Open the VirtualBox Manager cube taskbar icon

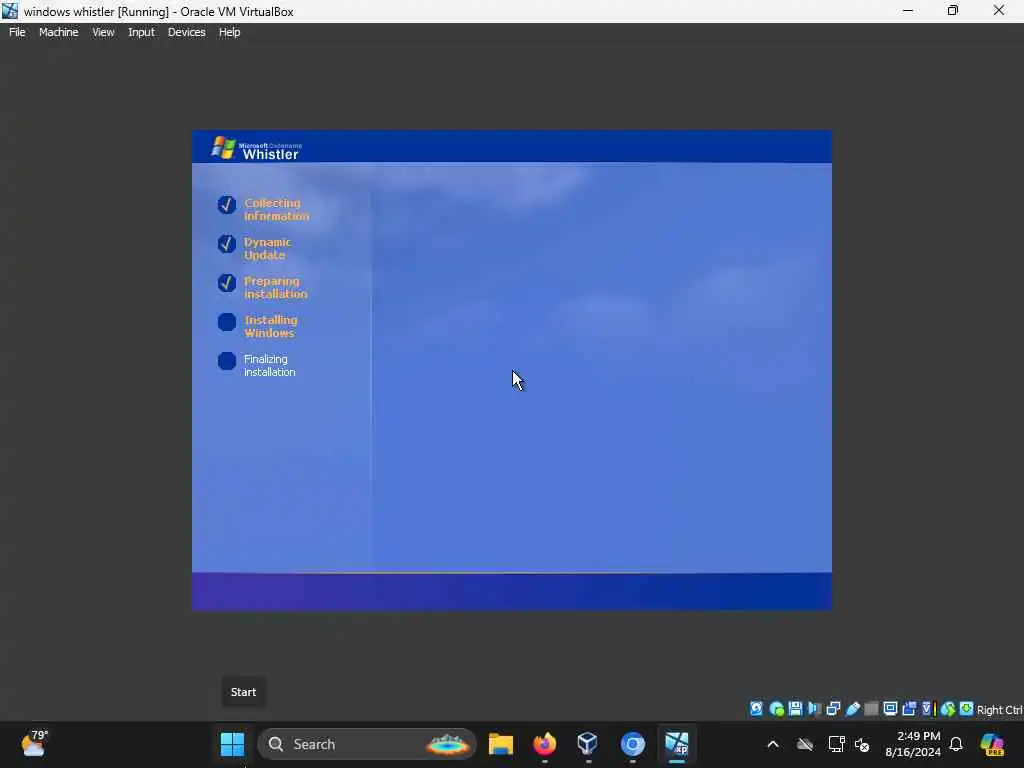click(x=588, y=744)
